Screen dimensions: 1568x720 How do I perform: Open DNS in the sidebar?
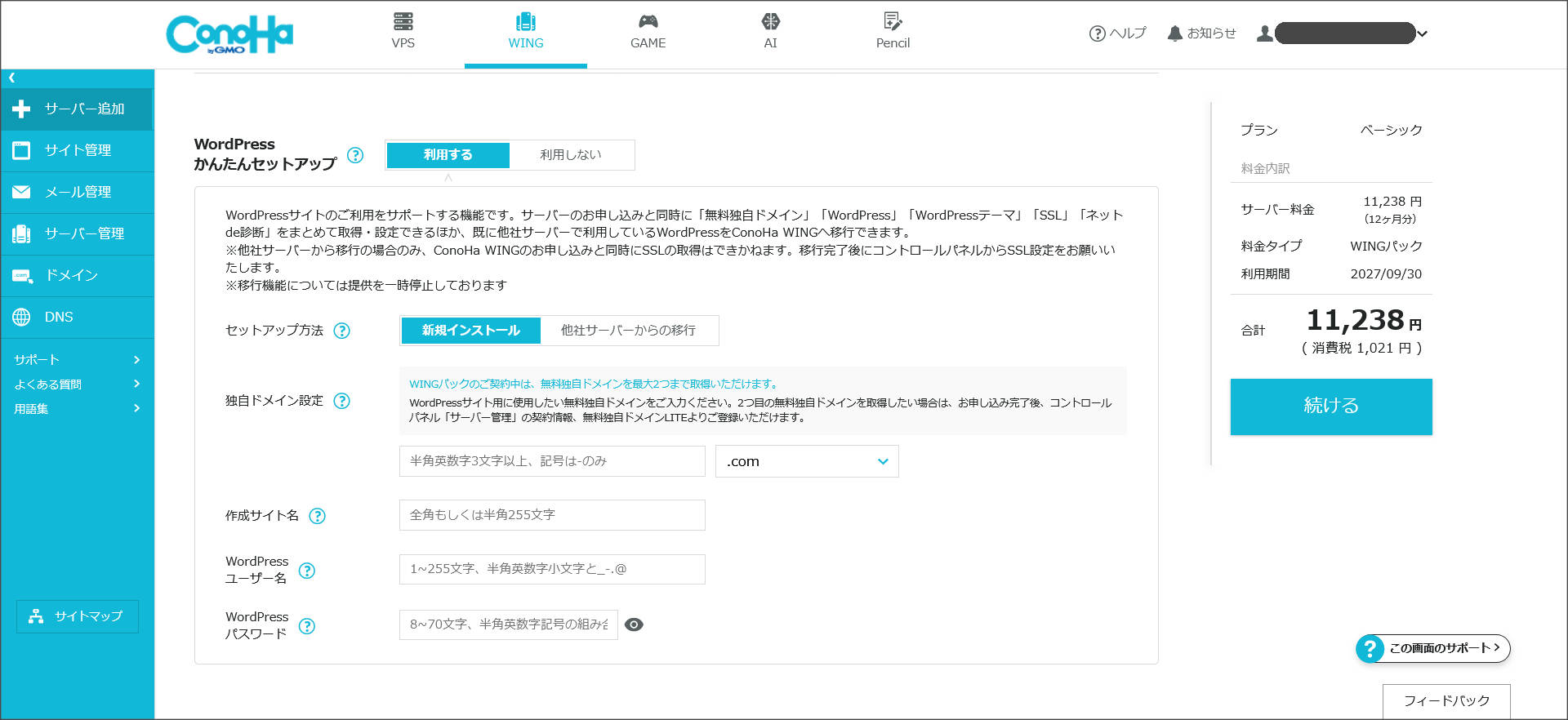(x=77, y=317)
